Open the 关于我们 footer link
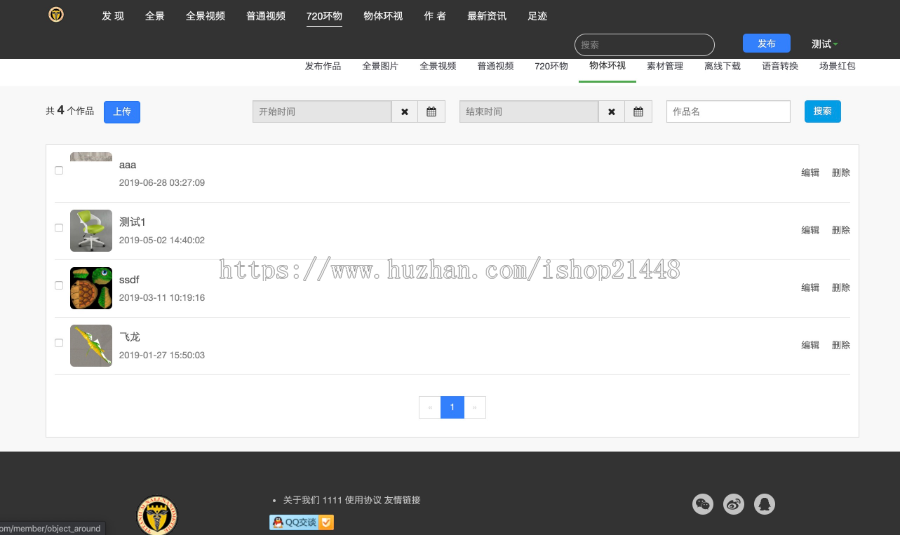The image size is (900, 535). 301,500
